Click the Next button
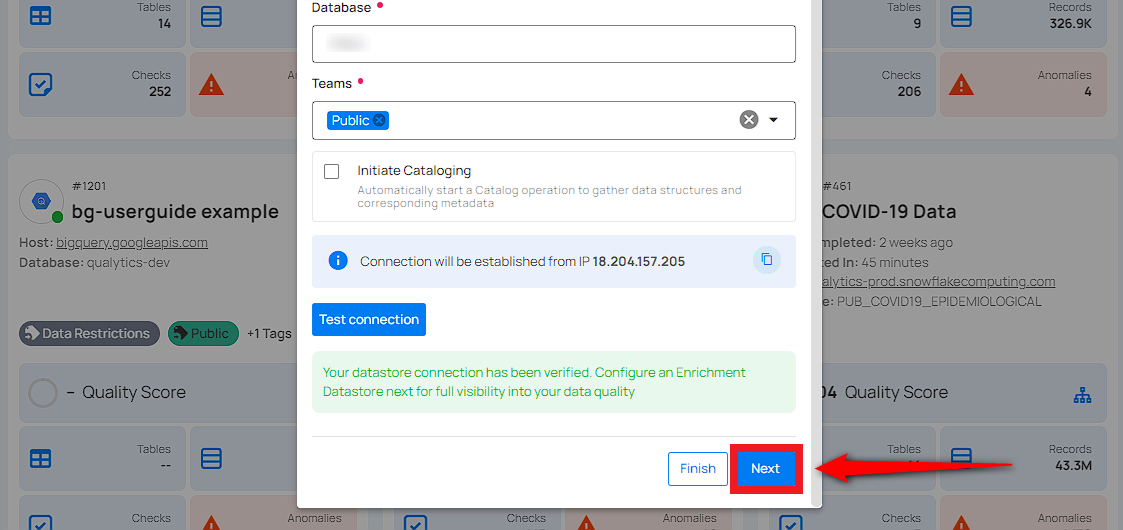Screen dimensions: 1123x530 tap(765, 469)
